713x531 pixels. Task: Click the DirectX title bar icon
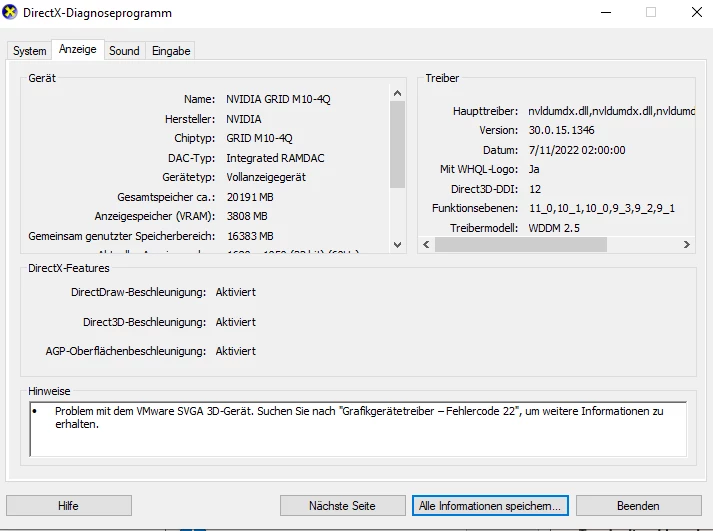pos(10,12)
